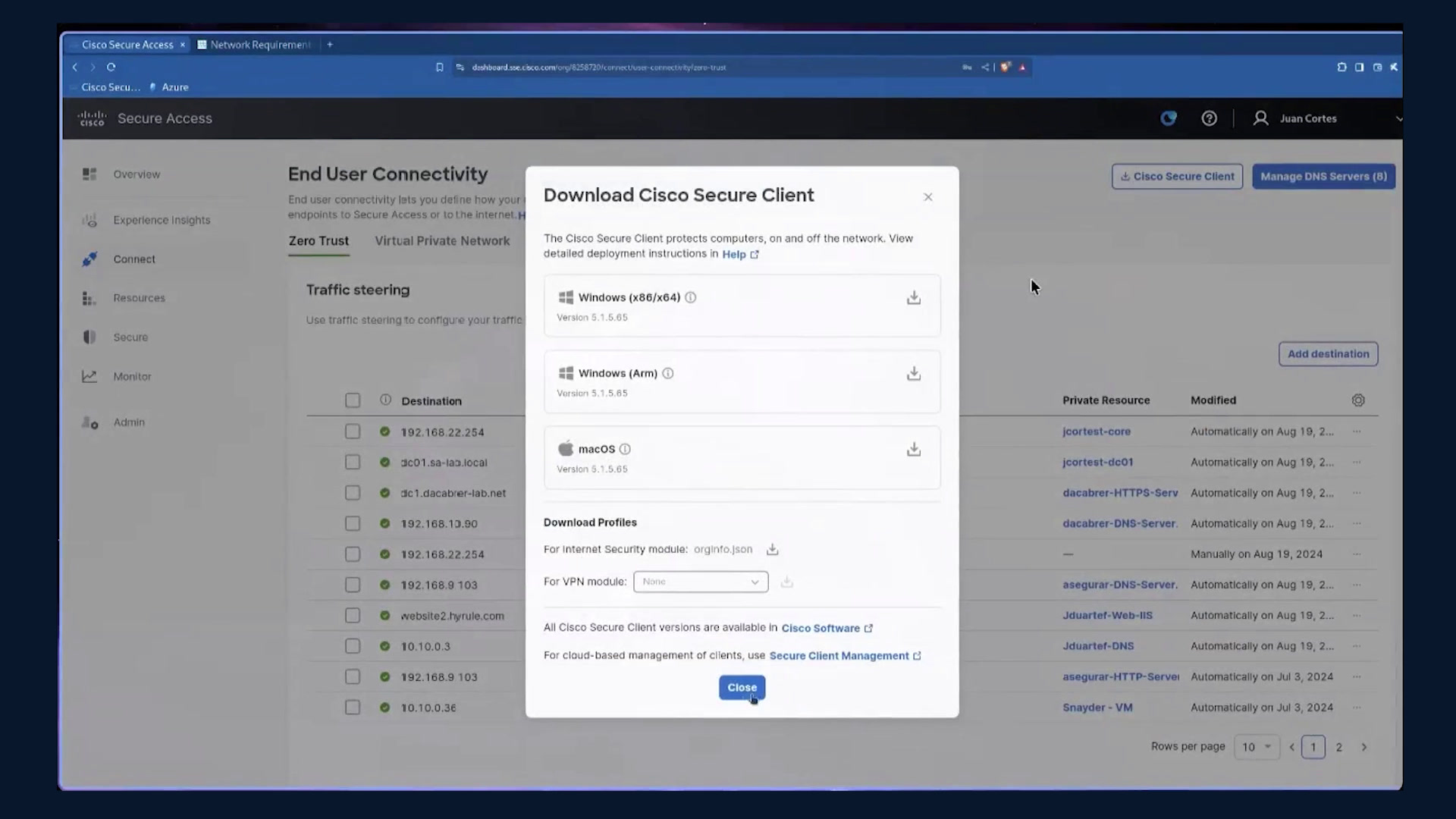
Task: Open table column settings gear icon
Action: coord(1358,400)
